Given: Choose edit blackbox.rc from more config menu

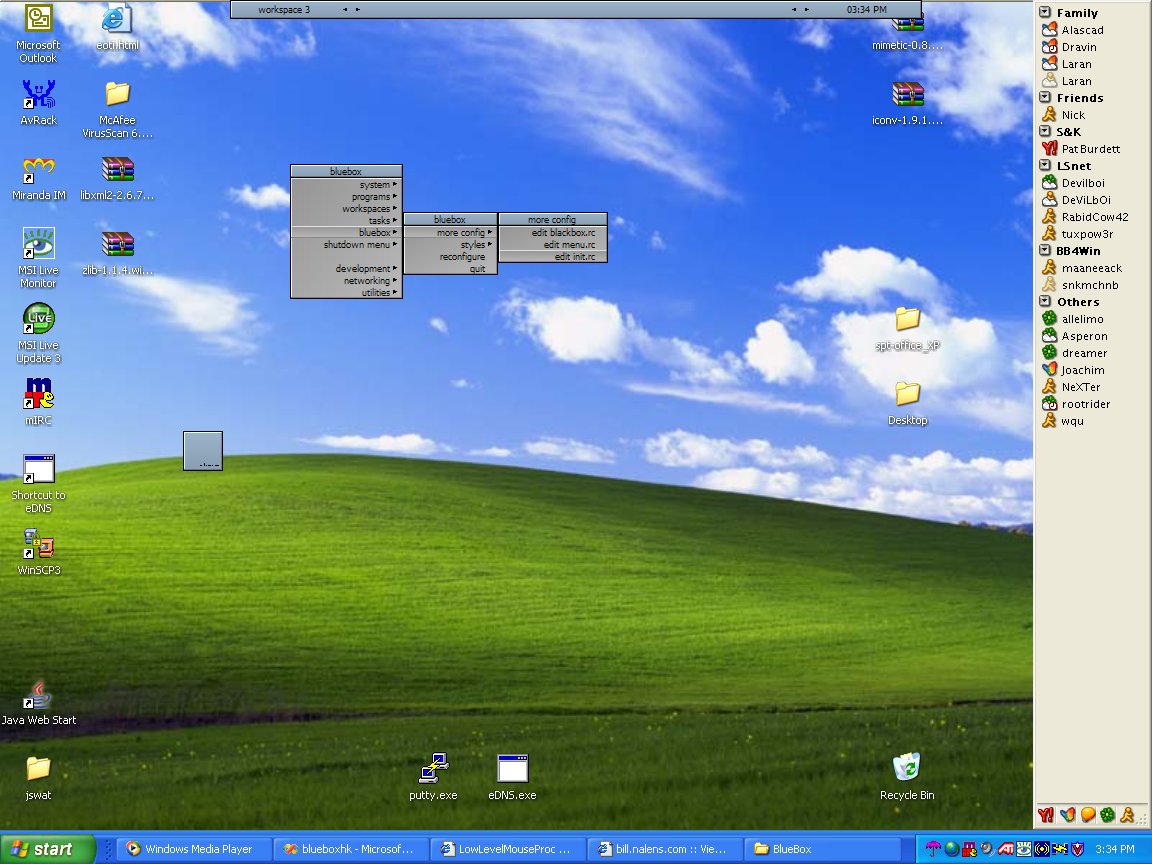Looking at the screenshot, I should click(552, 233).
